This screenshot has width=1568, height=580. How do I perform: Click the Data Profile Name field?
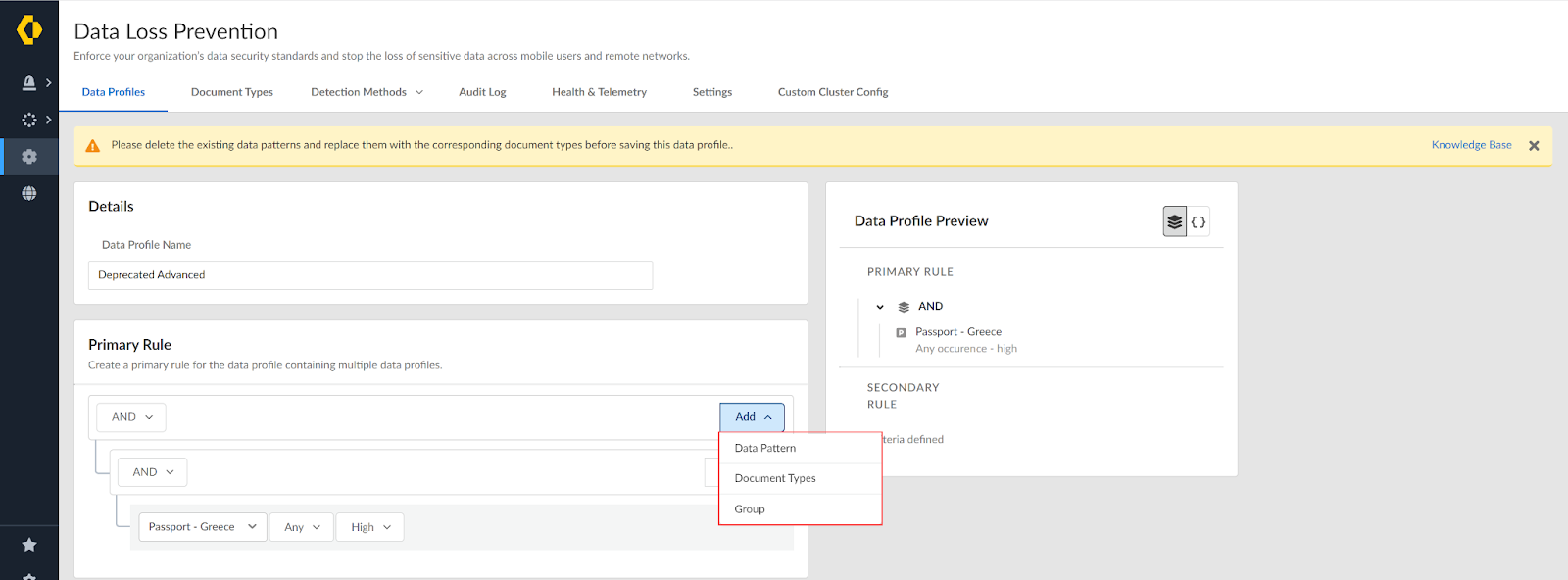tap(370, 275)
